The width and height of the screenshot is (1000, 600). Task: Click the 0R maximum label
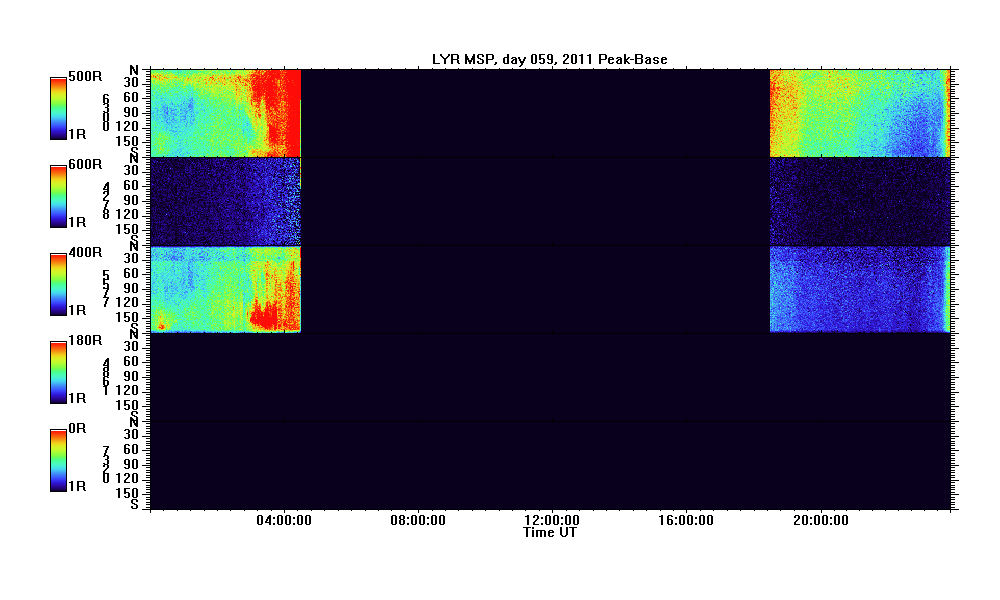coord(77,428)
